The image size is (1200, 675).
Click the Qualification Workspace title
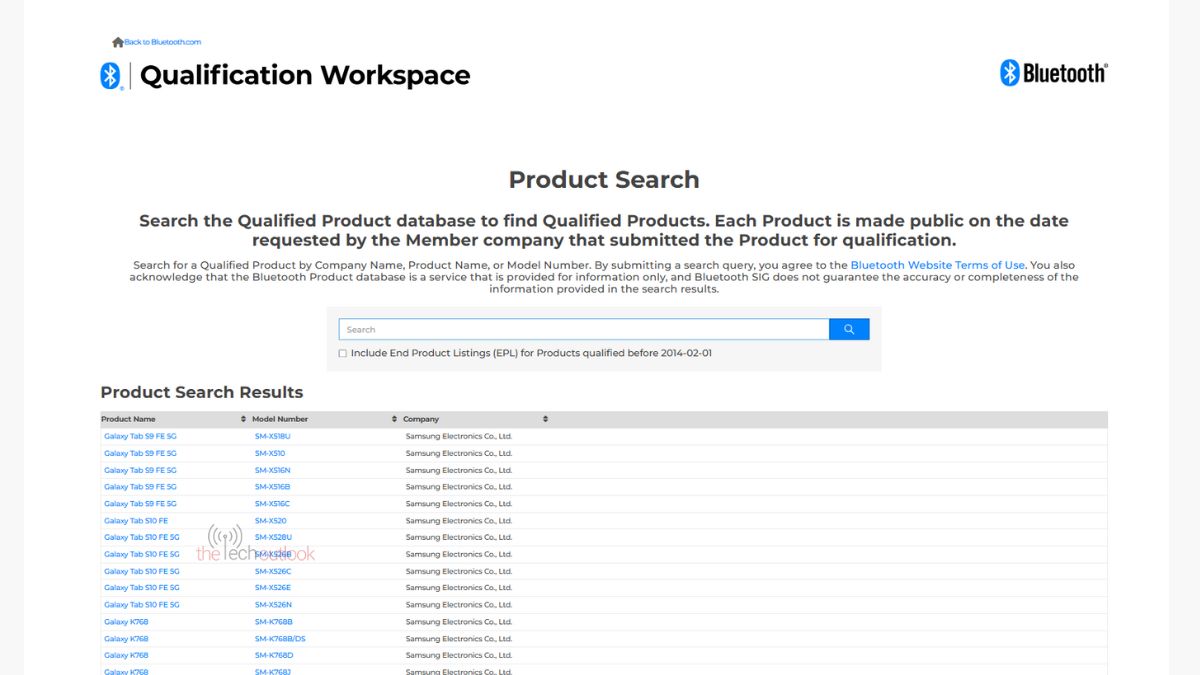pyautogui.click(x=305, y=76)
